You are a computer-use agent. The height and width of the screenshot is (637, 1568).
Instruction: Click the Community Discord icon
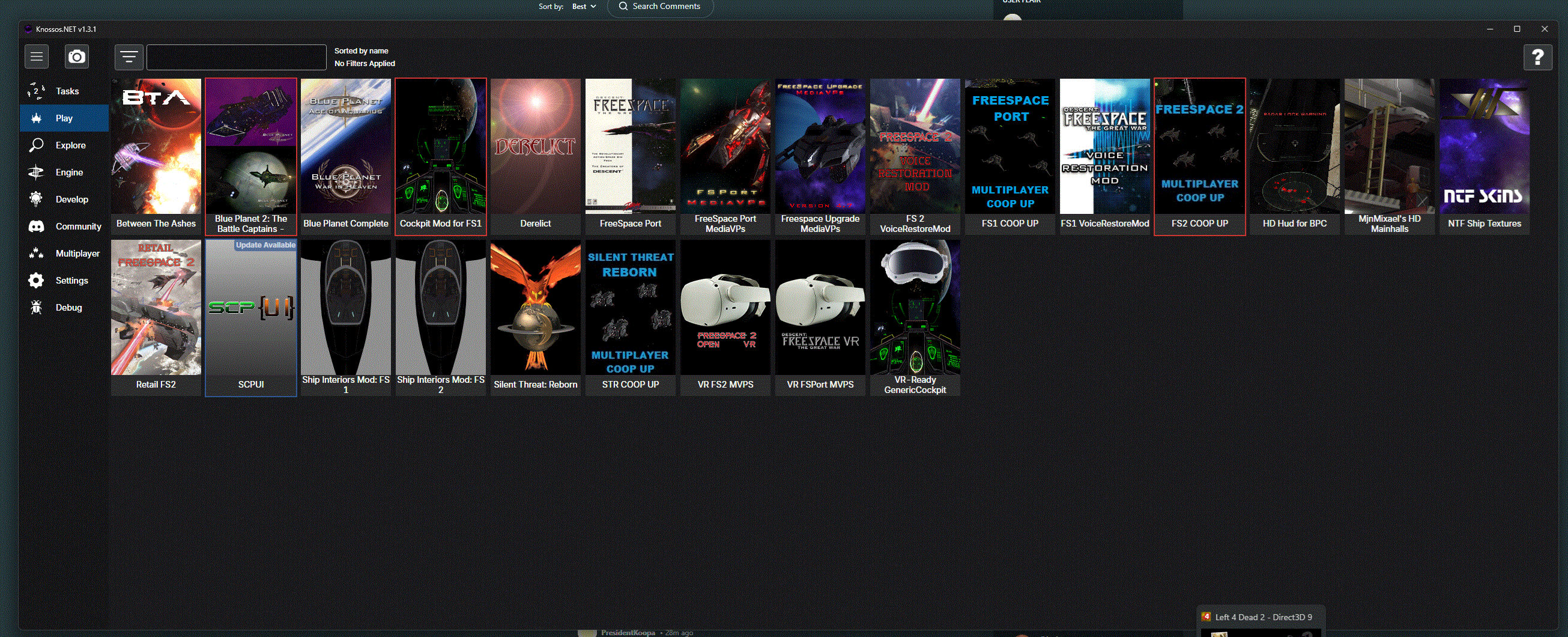(x=36, y=227)
